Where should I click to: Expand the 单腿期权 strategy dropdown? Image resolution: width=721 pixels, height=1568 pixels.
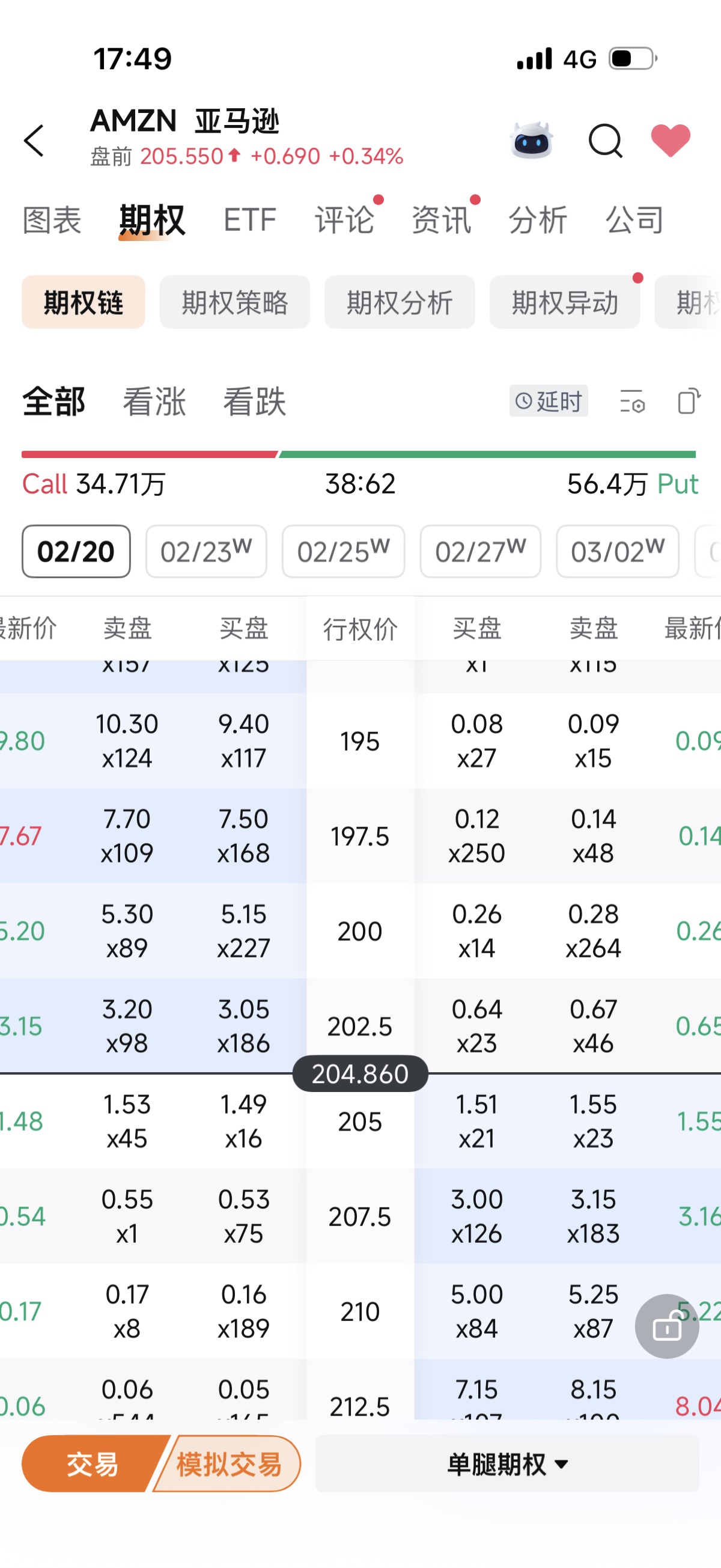pos(507,1464)
